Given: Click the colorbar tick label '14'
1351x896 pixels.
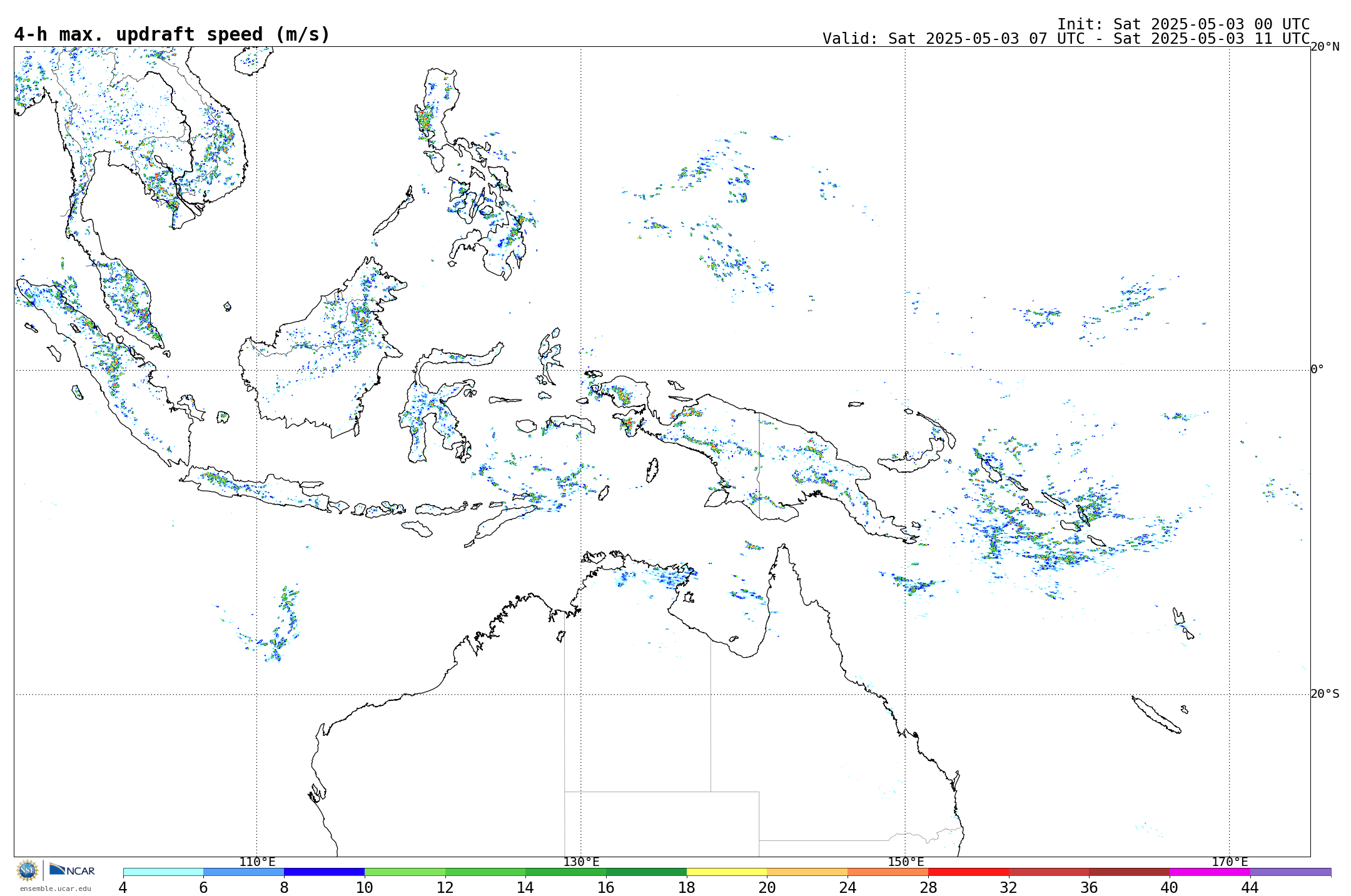Looking at the screenshot, I should coord(525,888).
